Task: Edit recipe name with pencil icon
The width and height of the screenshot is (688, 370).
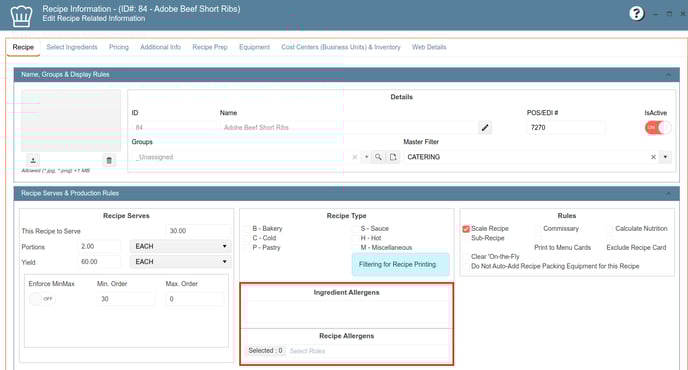Action: (x=485, y=128)
